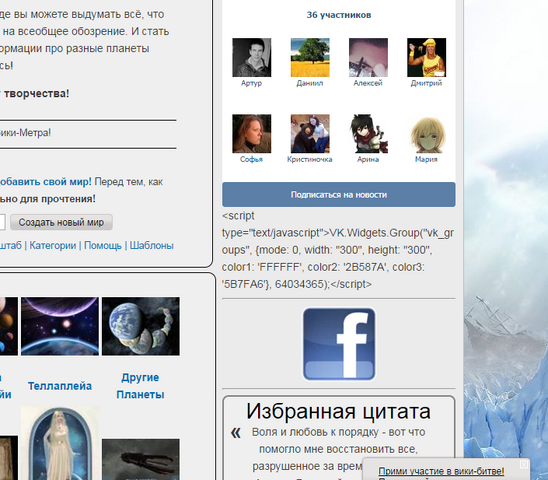
Task: Open the Facebook logo icon
Action: 339,344
